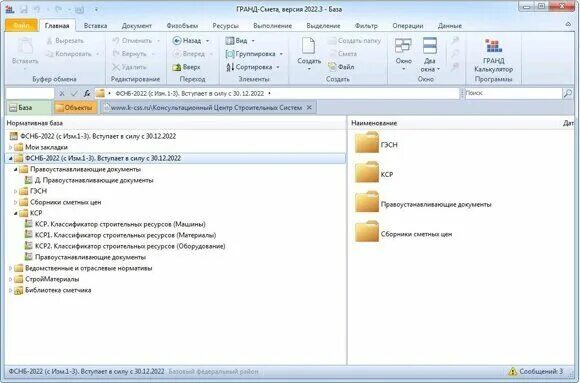Open the Ресурсы ribbon tab

tap(225, 26)
